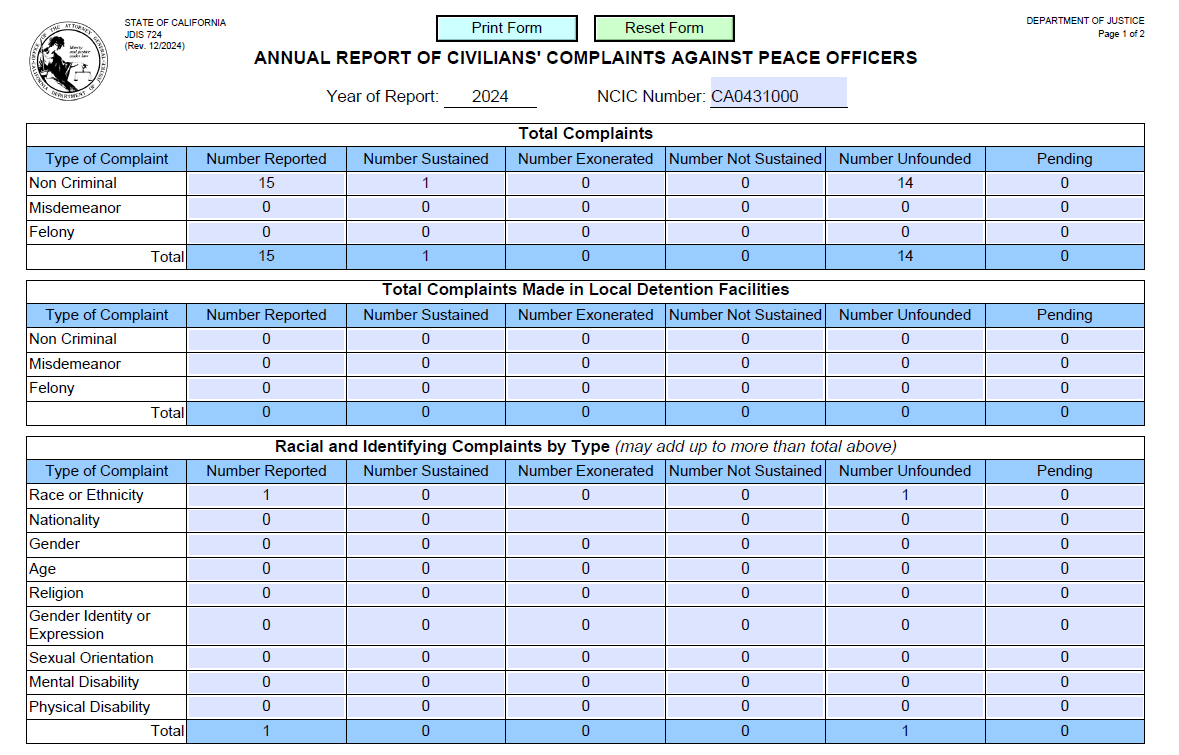Click the Misdemeanor Number Reported field in Total Complaints
The image size is (1179, 755).
(x=265, y=207)
